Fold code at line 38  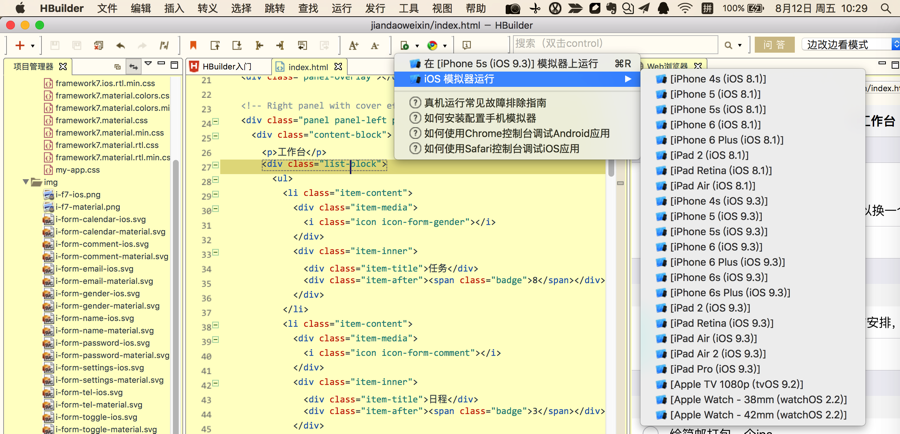(x=216, y=327)
